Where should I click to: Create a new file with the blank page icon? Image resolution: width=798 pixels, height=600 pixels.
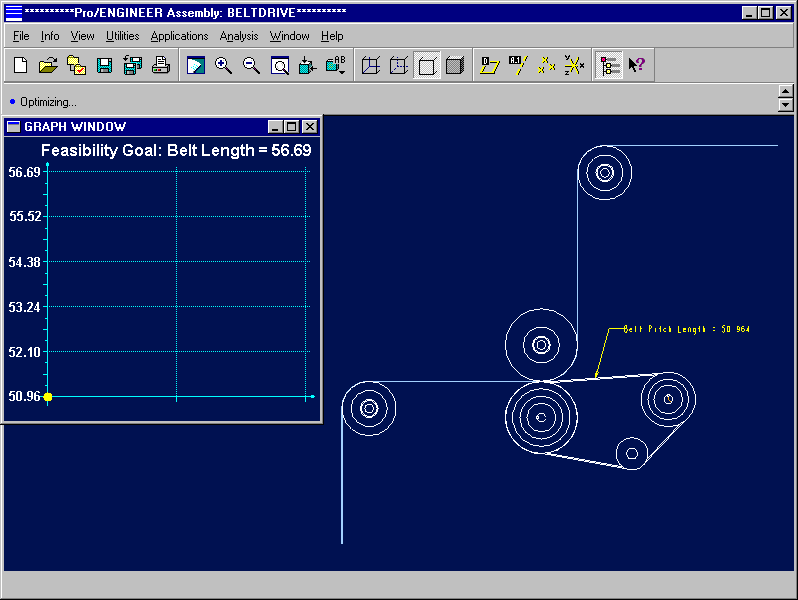pyautogui.click(x=21, y=66)
